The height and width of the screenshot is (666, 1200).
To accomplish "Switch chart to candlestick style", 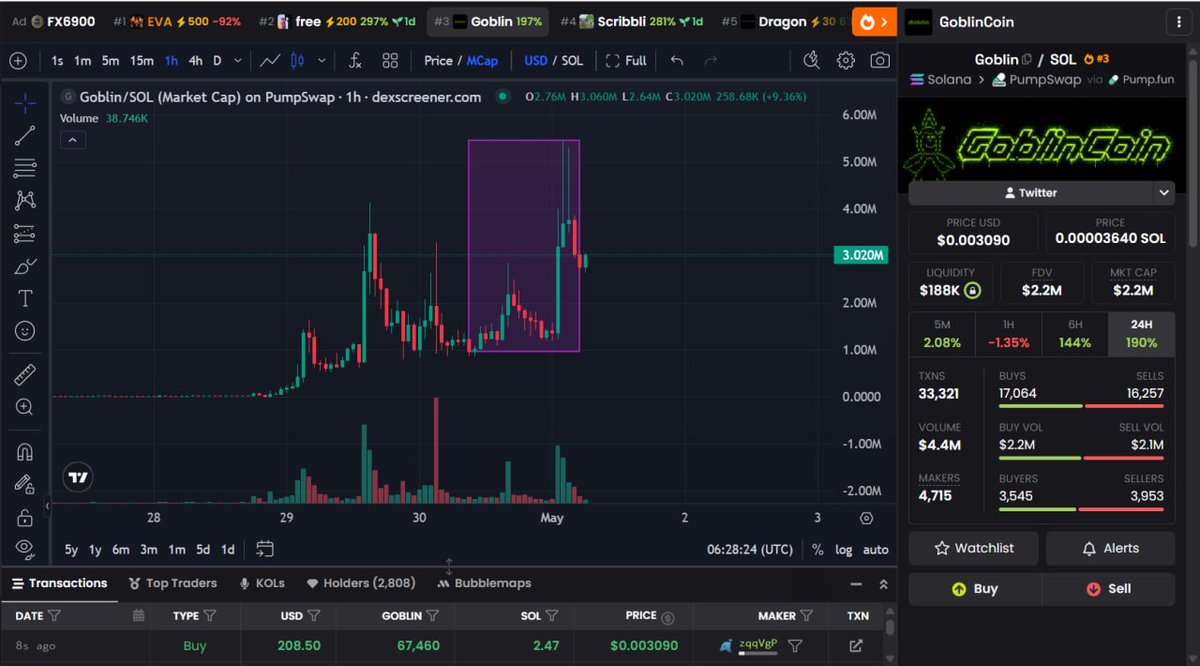I will click(x=297, y=60).
